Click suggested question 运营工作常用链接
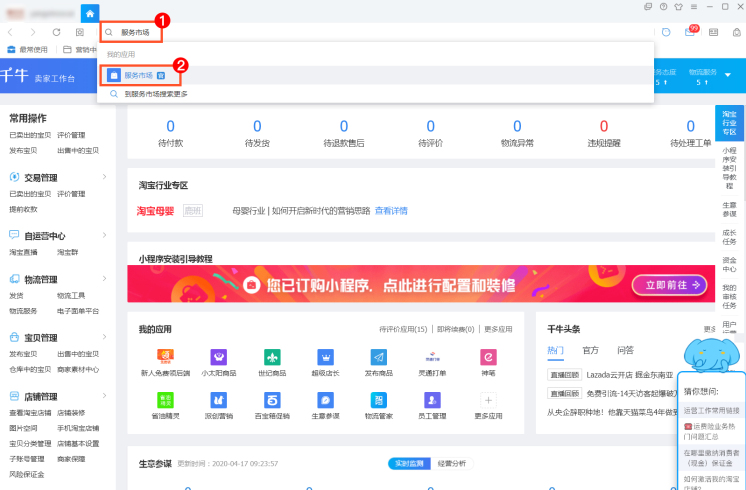746x490 pixels. point(711,410)
